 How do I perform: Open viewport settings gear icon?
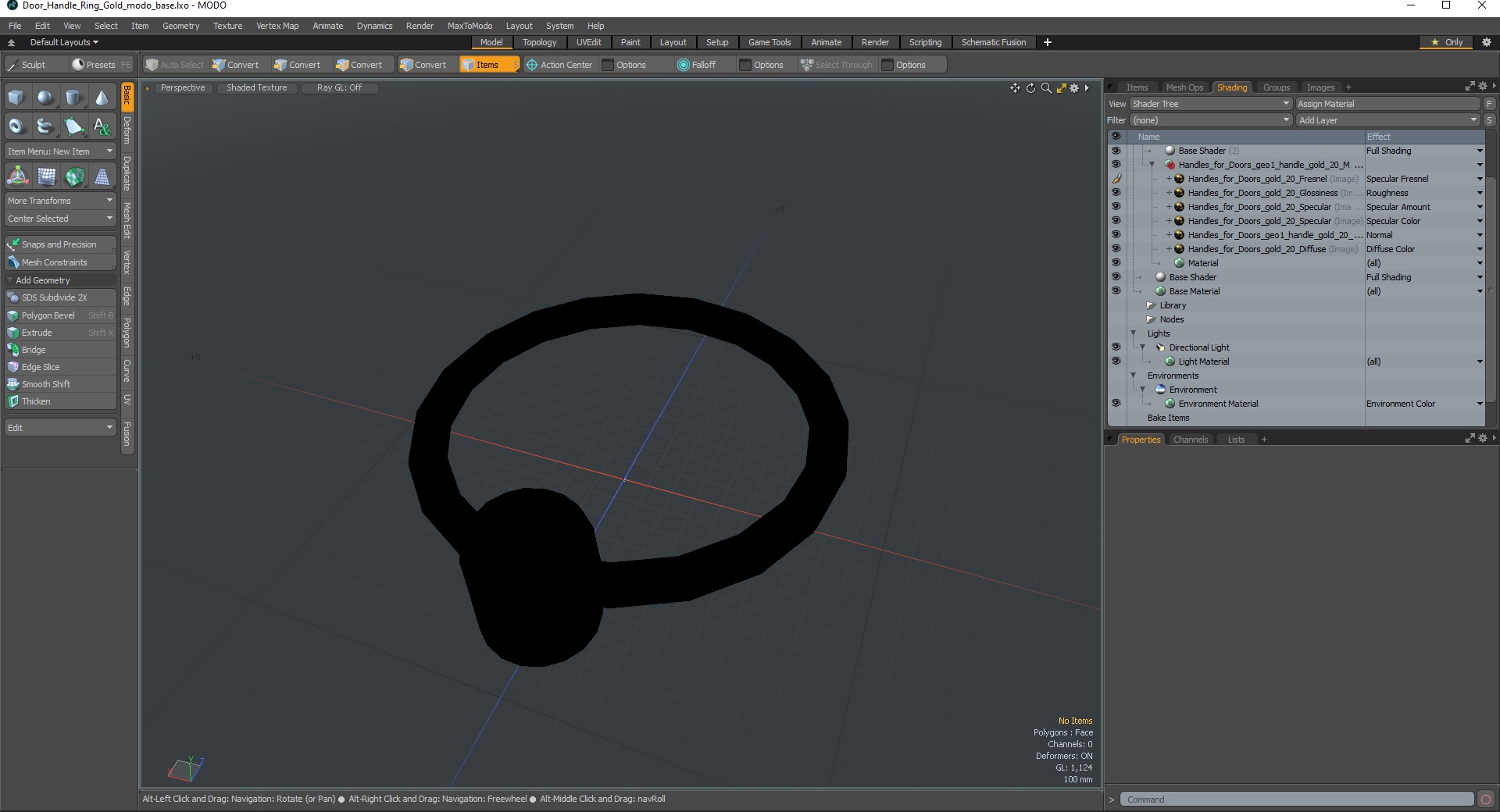coord(1074,88)
